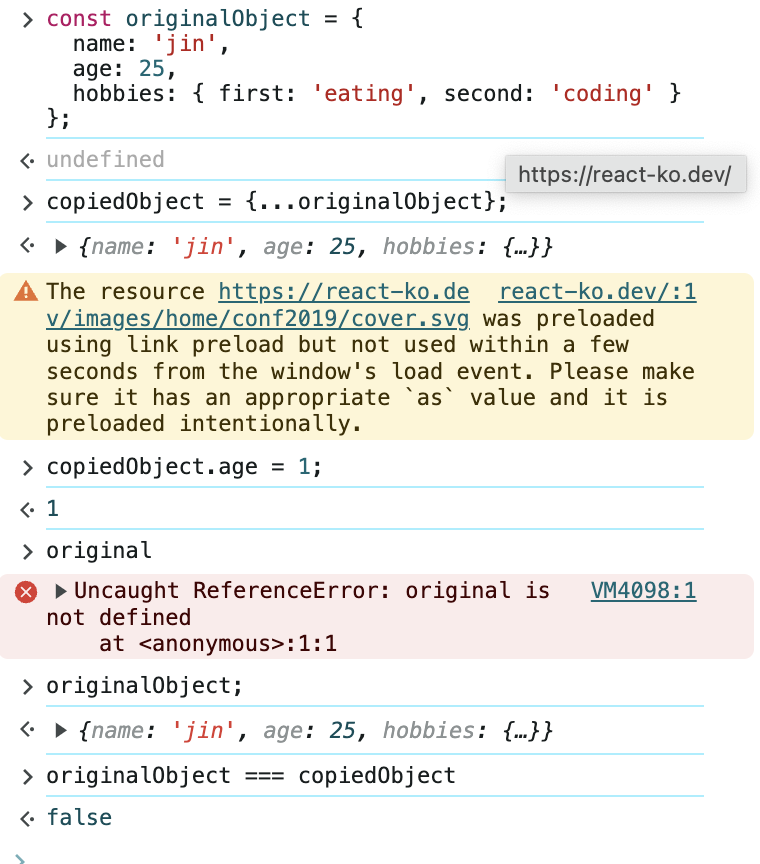Click the 'at <anonymous>:1:1' stack line

pyautogui.click(x=218, y=644)
